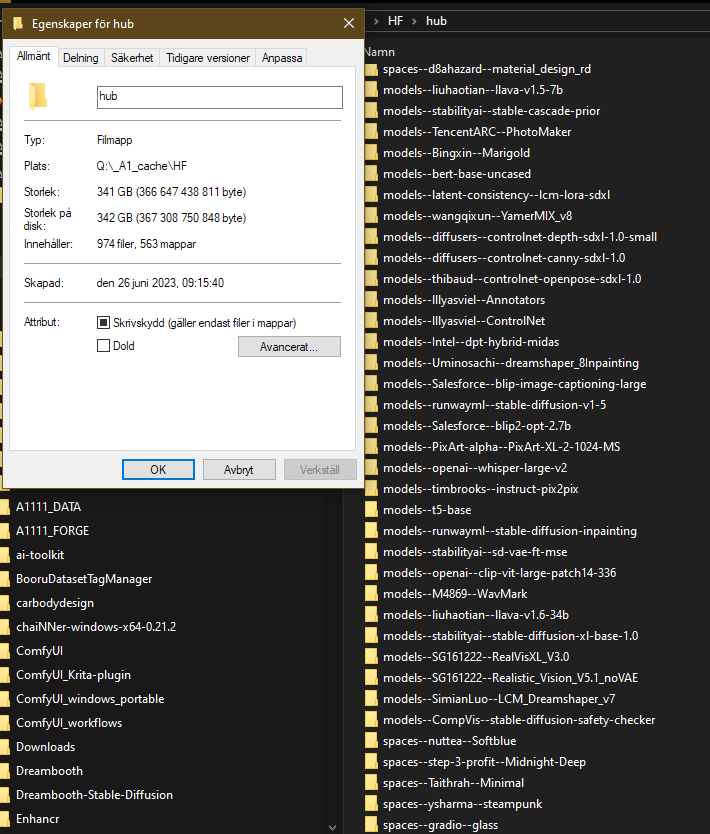This screenshot has height=834, width=710.
Task: Click the OK button
Action: click(158, 470)
